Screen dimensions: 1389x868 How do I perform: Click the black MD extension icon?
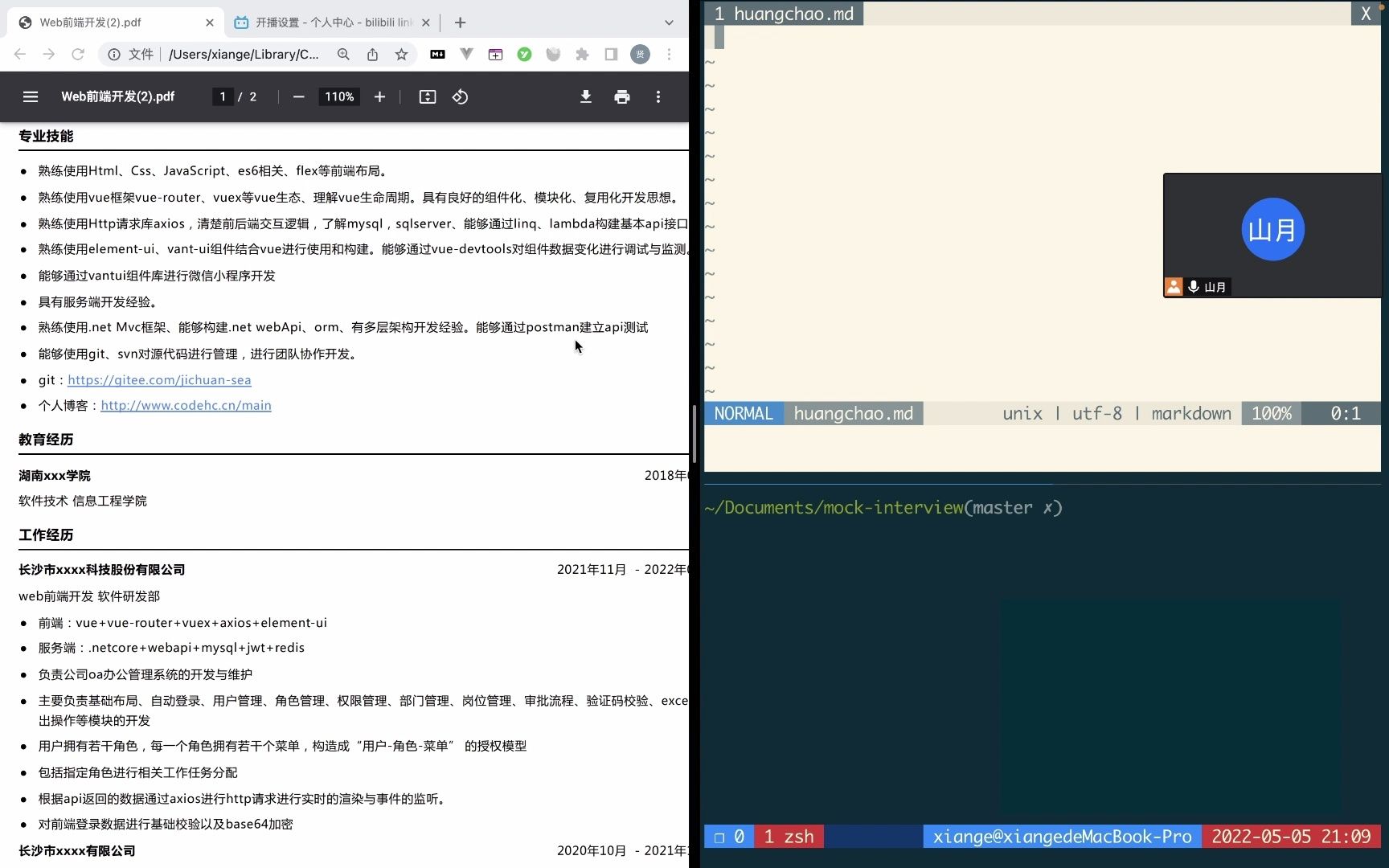click(x=437, y=54)
